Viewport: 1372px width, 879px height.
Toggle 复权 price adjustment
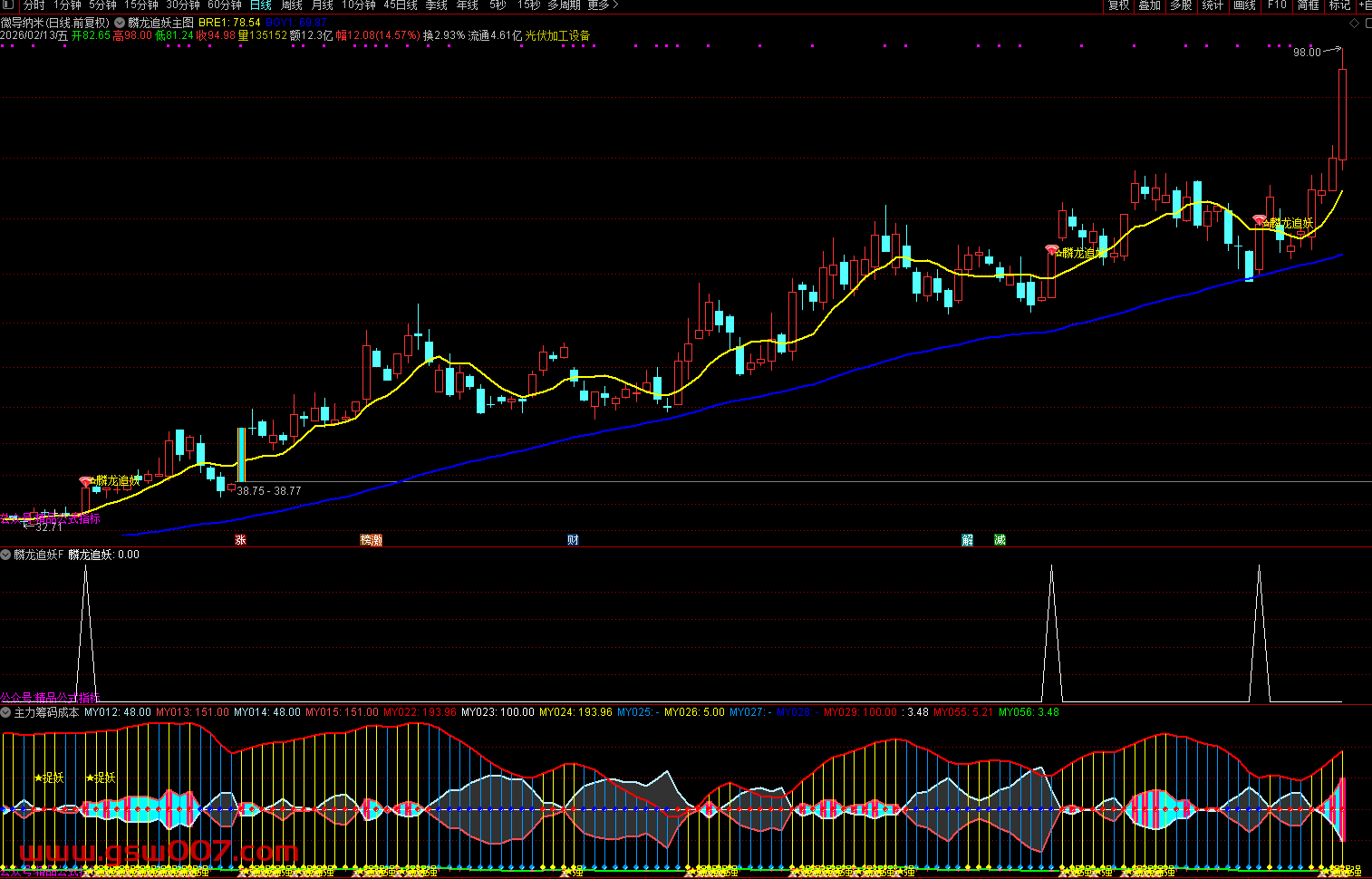1119,5
